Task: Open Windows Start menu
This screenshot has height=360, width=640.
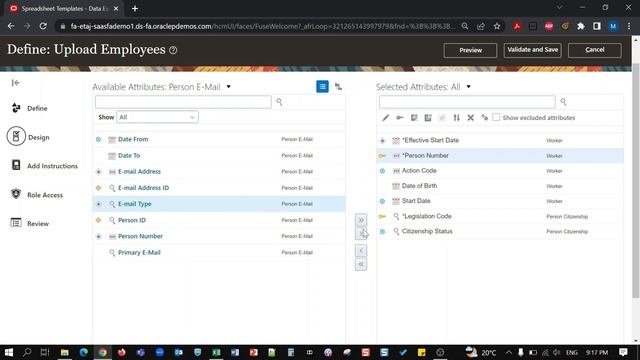Action: click(8, 352)
